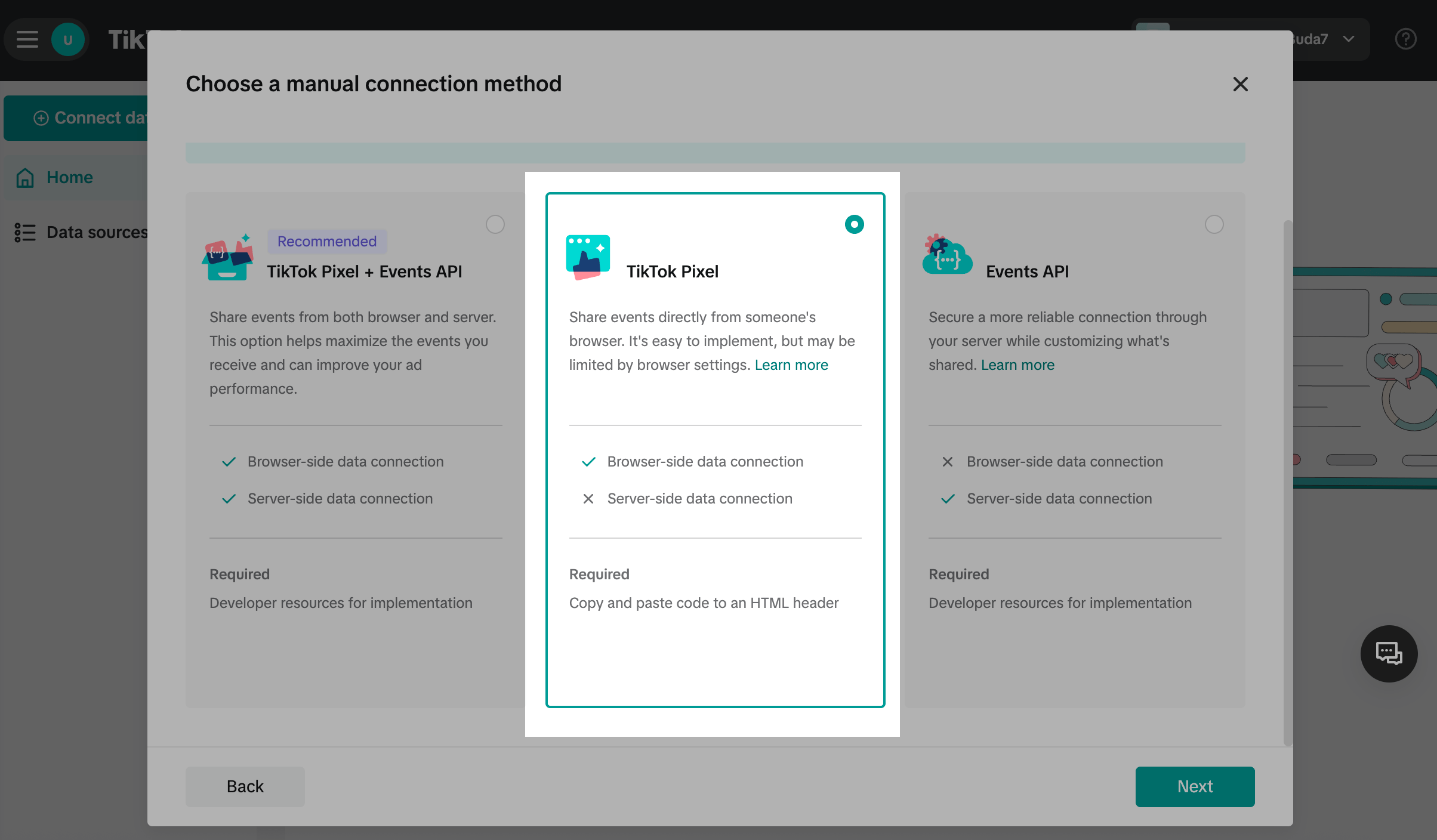
Task: Expand the account dropdown chevron
Action: 1349,39
